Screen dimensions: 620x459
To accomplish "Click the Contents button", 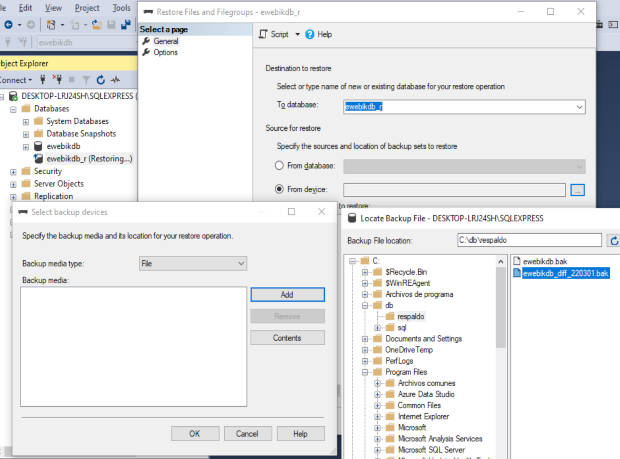I will (x=287, y=338).
